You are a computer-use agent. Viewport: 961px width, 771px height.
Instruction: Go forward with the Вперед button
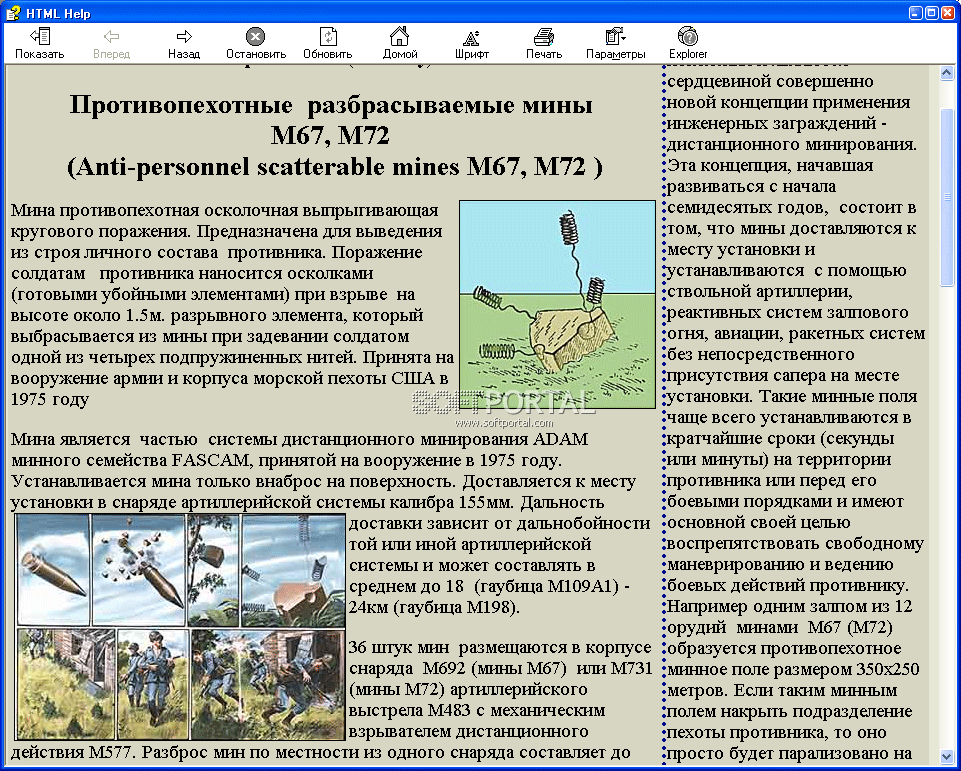point(112,43)
